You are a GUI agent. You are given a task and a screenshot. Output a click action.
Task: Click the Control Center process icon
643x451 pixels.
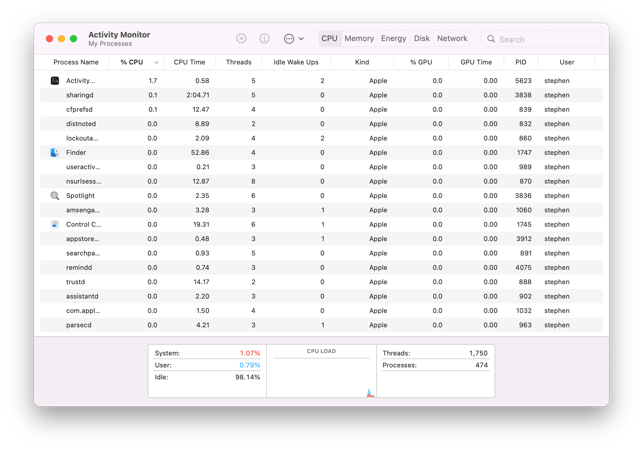(55, 224)
